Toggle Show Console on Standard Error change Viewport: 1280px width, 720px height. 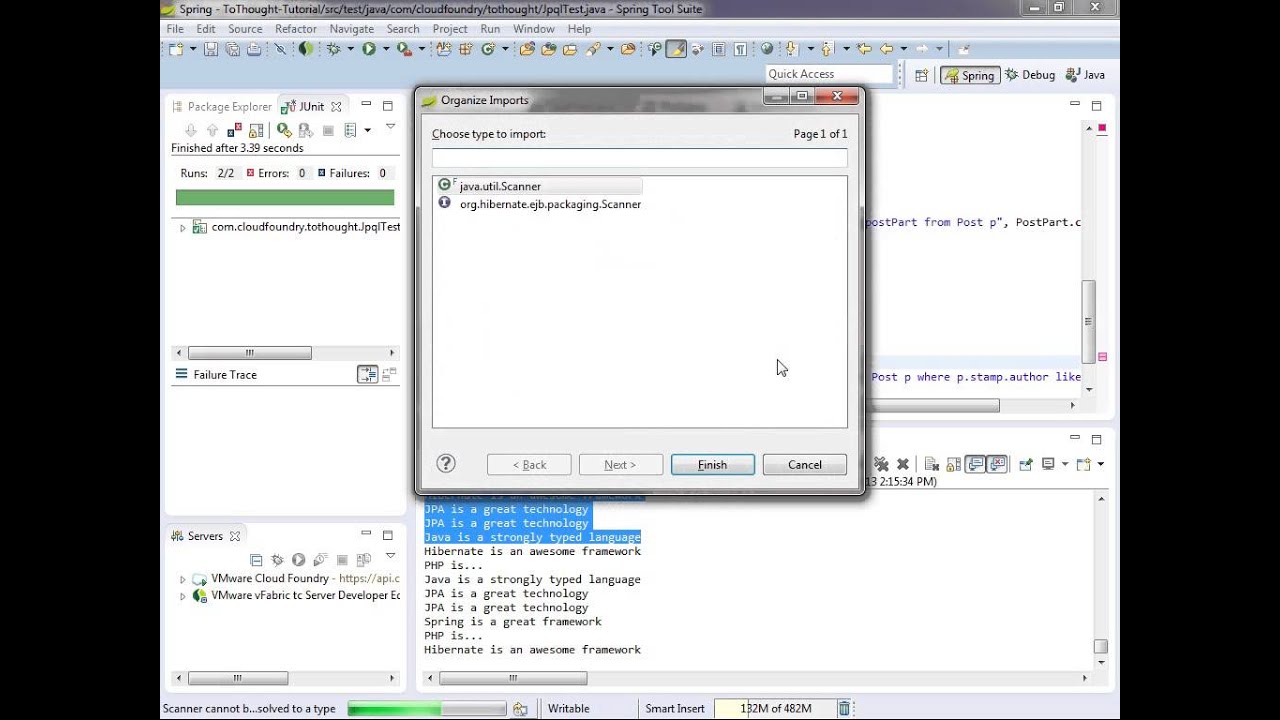click(997, 464)
